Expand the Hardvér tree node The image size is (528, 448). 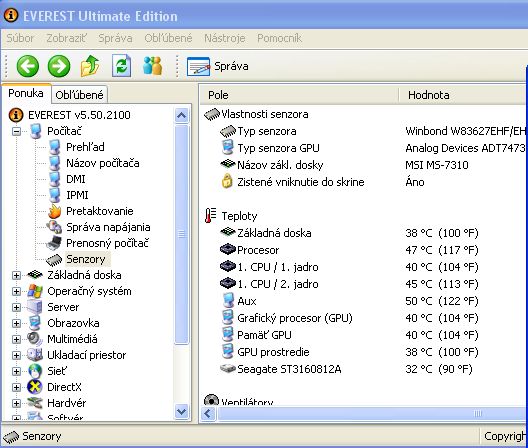click(x=16, y=403)
